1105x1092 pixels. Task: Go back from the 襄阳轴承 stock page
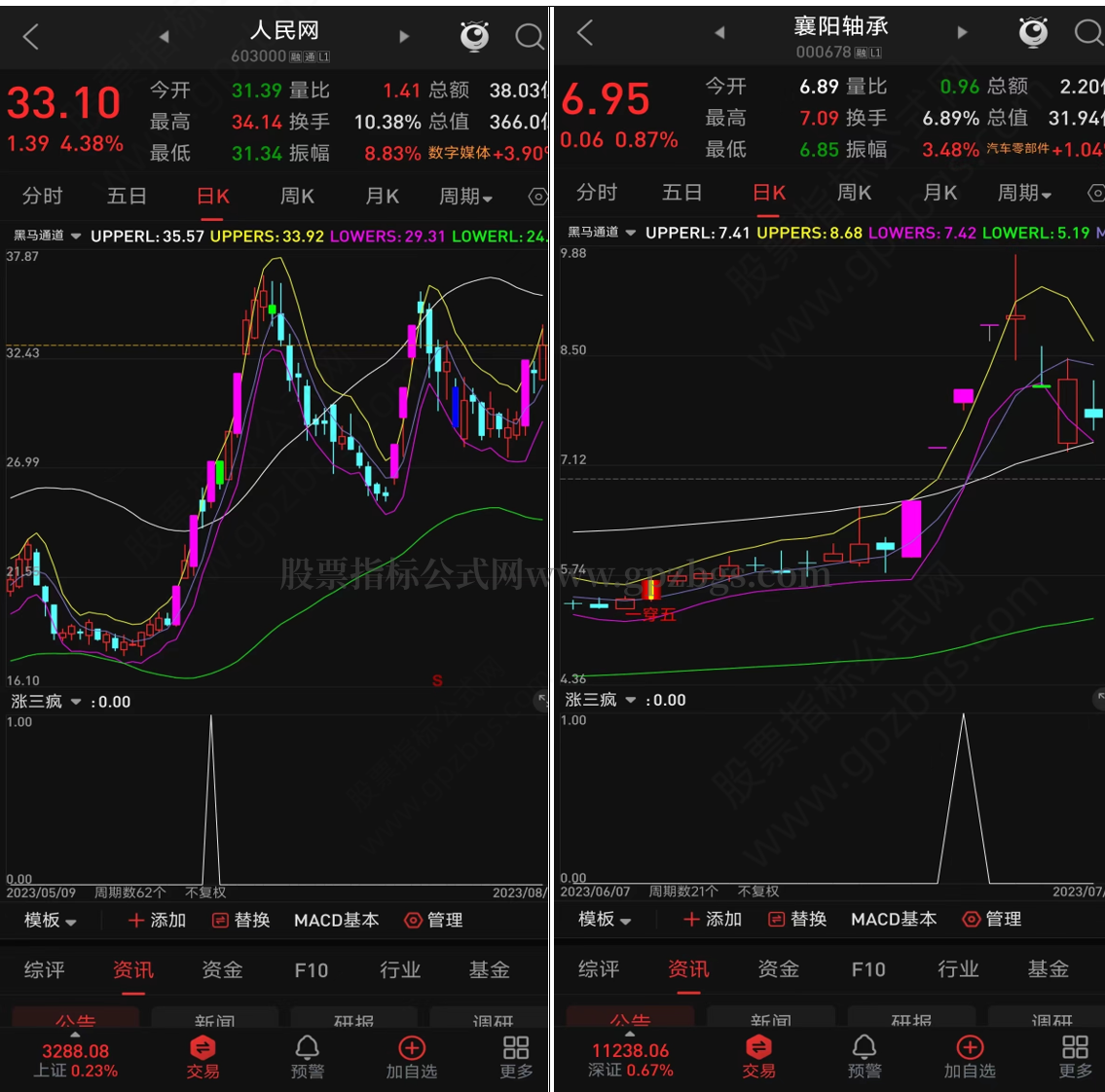tap(584, 32)
